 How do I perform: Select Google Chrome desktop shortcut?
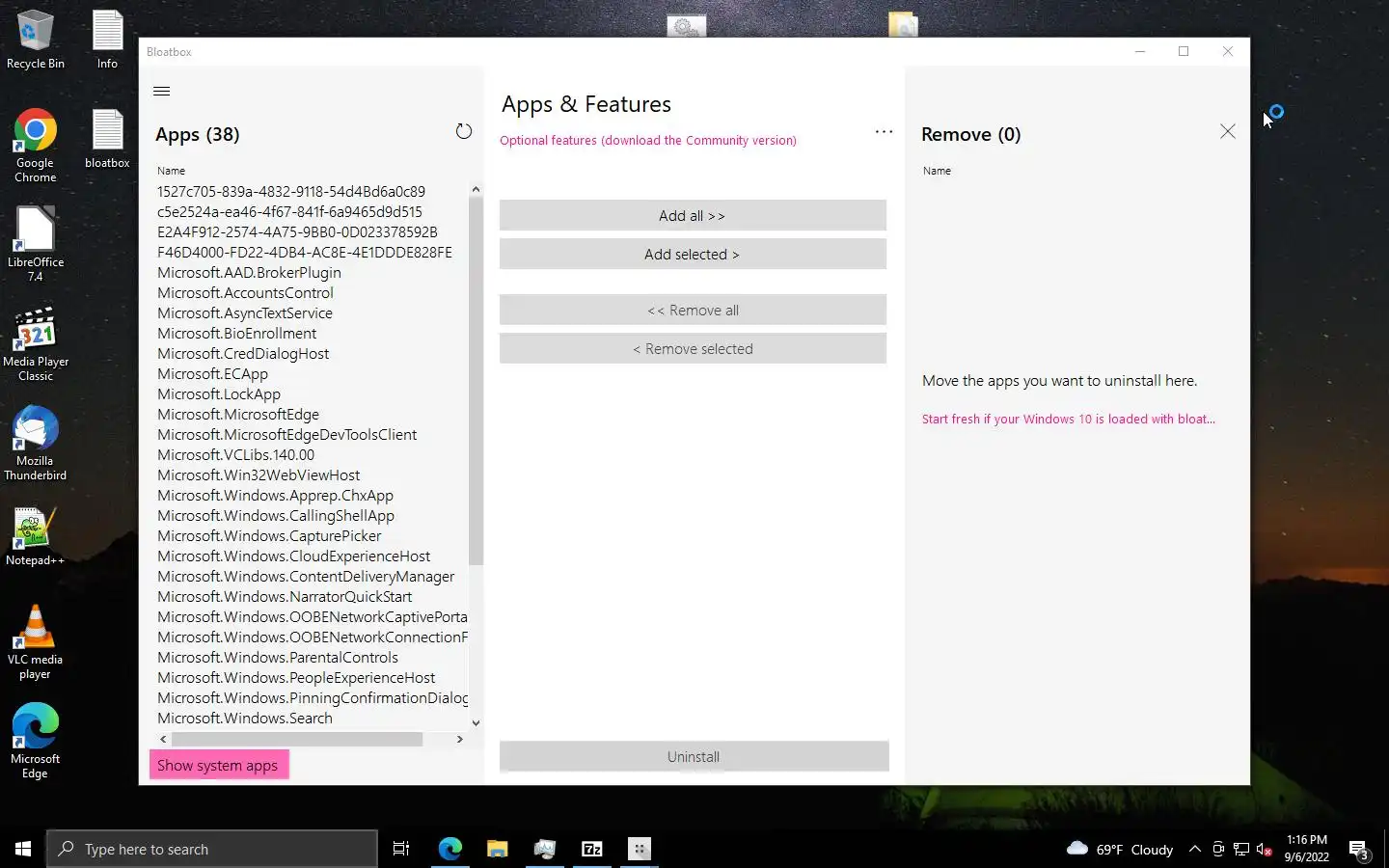[35, 146]
